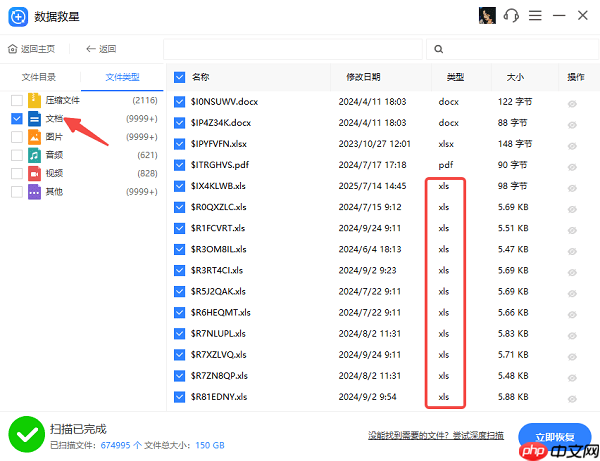Image resolution: width=600 pixels, height=461 pixels.
Task: Click the 返回 back button
Action: click(x=101, y=49)
